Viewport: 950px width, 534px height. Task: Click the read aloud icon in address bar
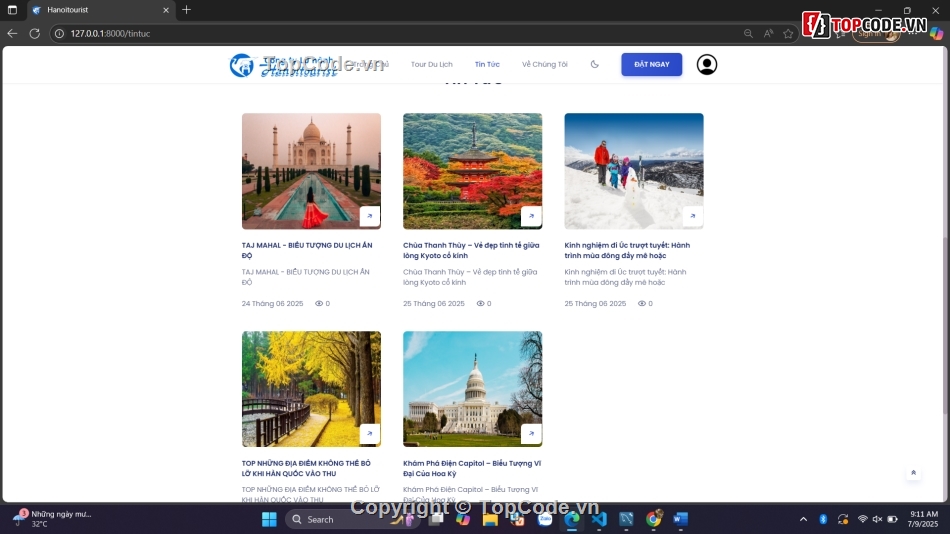(768, 33)
